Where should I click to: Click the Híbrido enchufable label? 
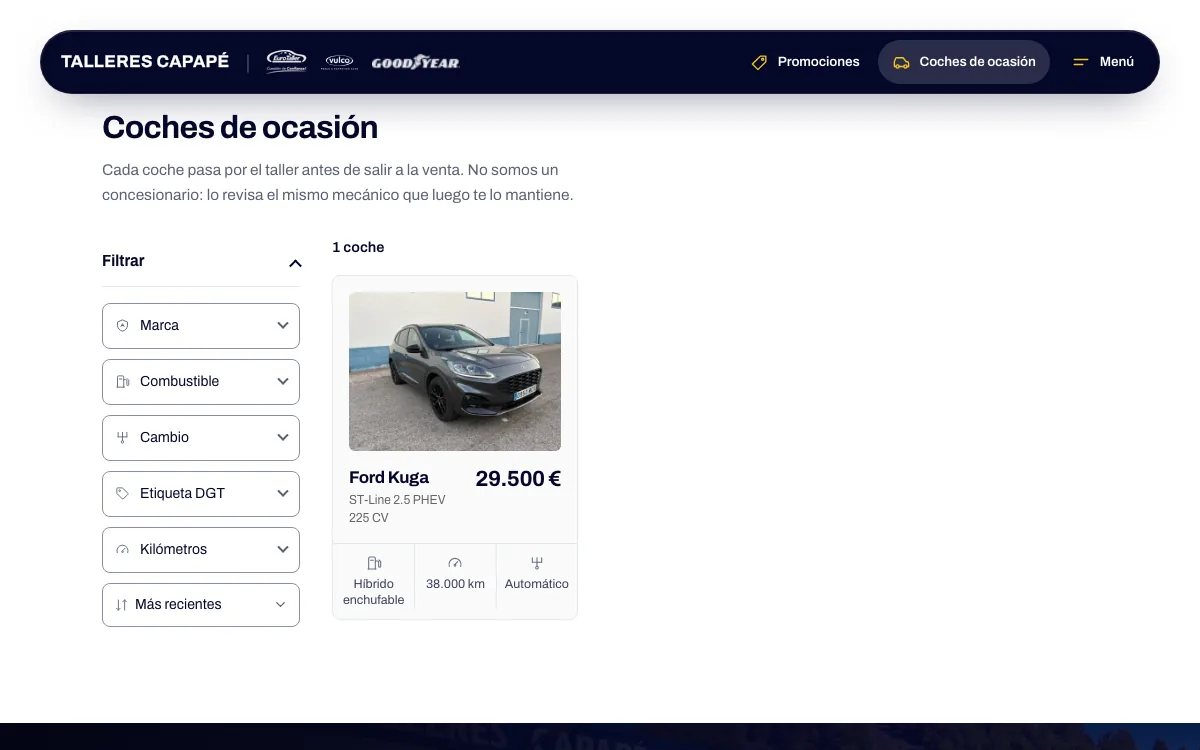[374, 592]
